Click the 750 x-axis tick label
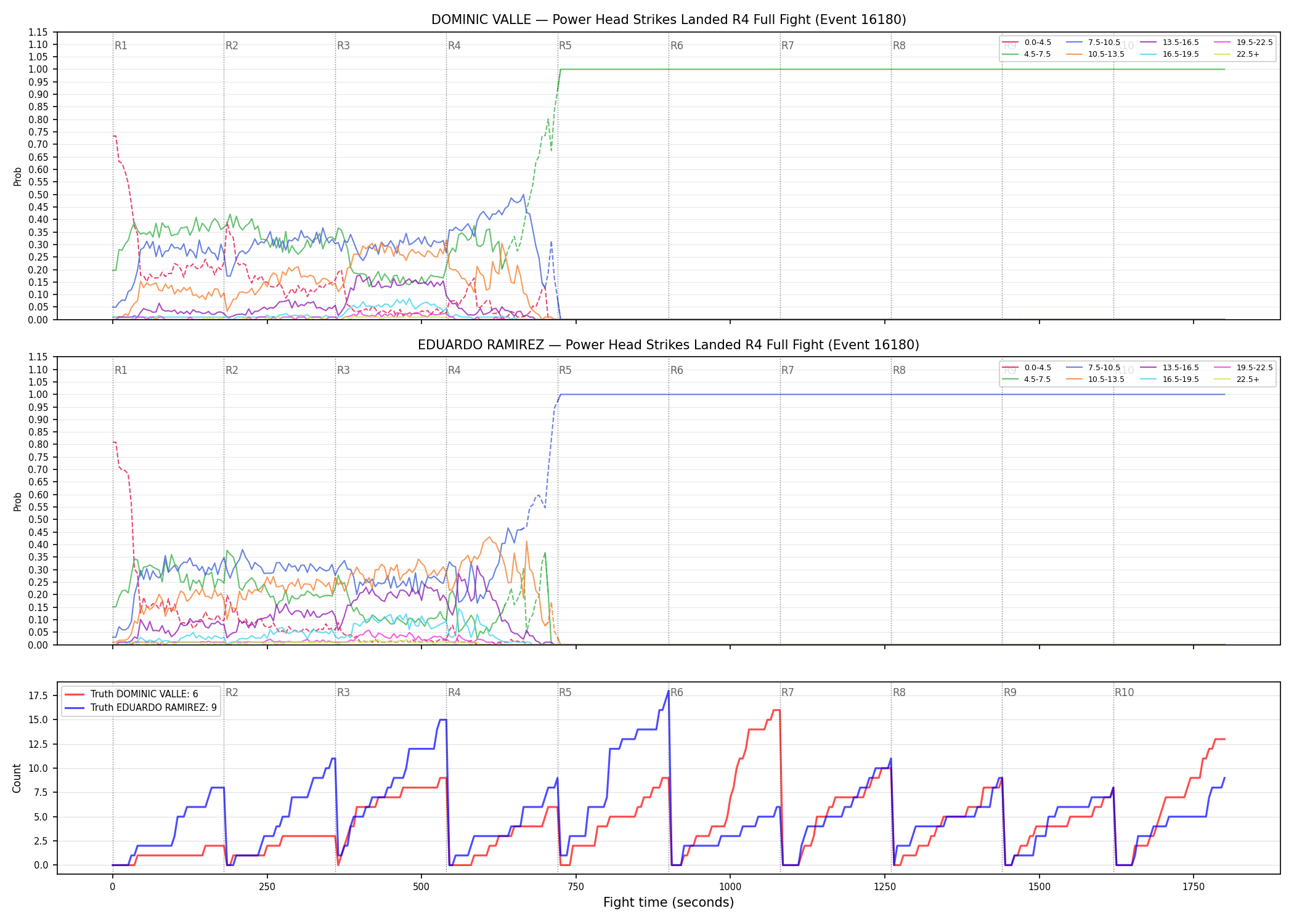 click(576, 887)
